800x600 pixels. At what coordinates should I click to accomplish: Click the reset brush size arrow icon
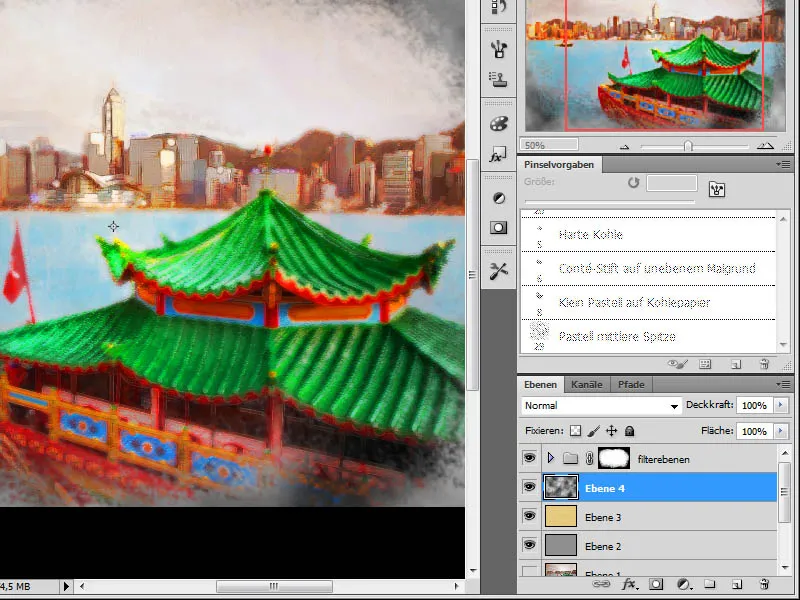tap(633, 182)
